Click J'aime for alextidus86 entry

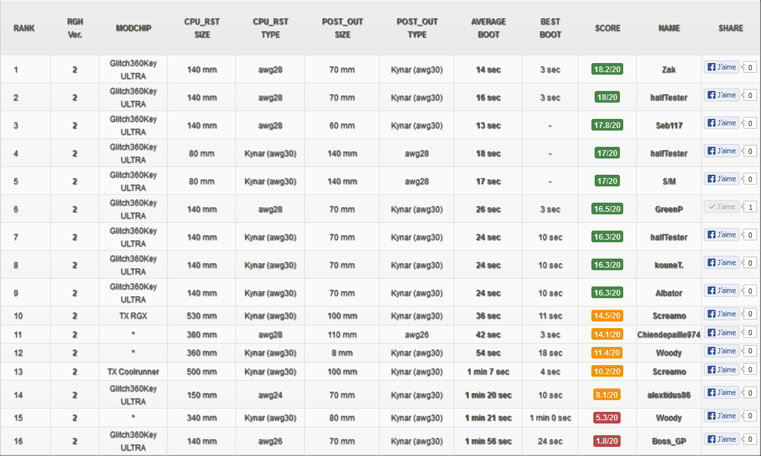pos(722,392)
